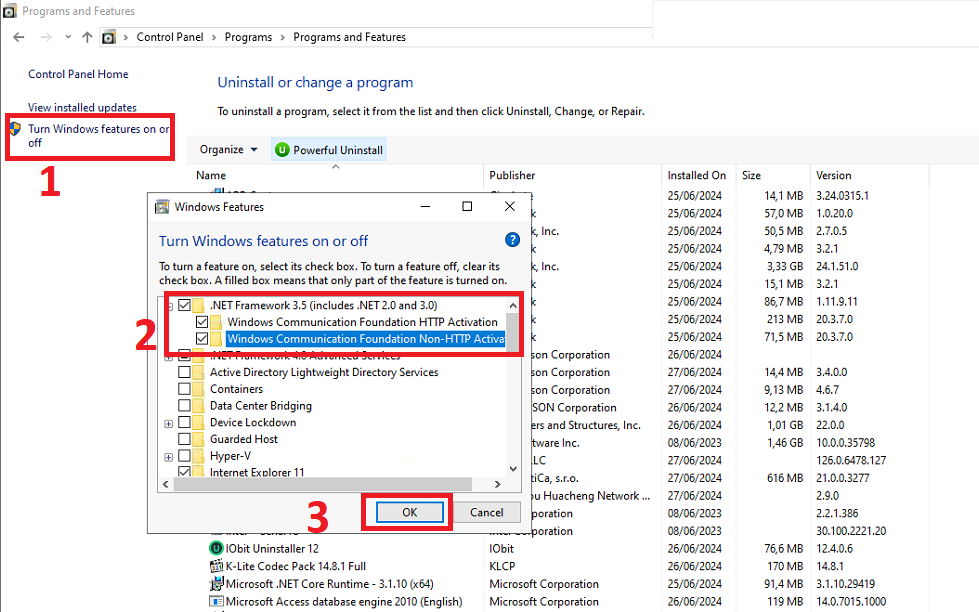The width and height of the screenshot is (979, 612).
Task: Expand the Device Lockdown tree node
Action: point(169,423)
